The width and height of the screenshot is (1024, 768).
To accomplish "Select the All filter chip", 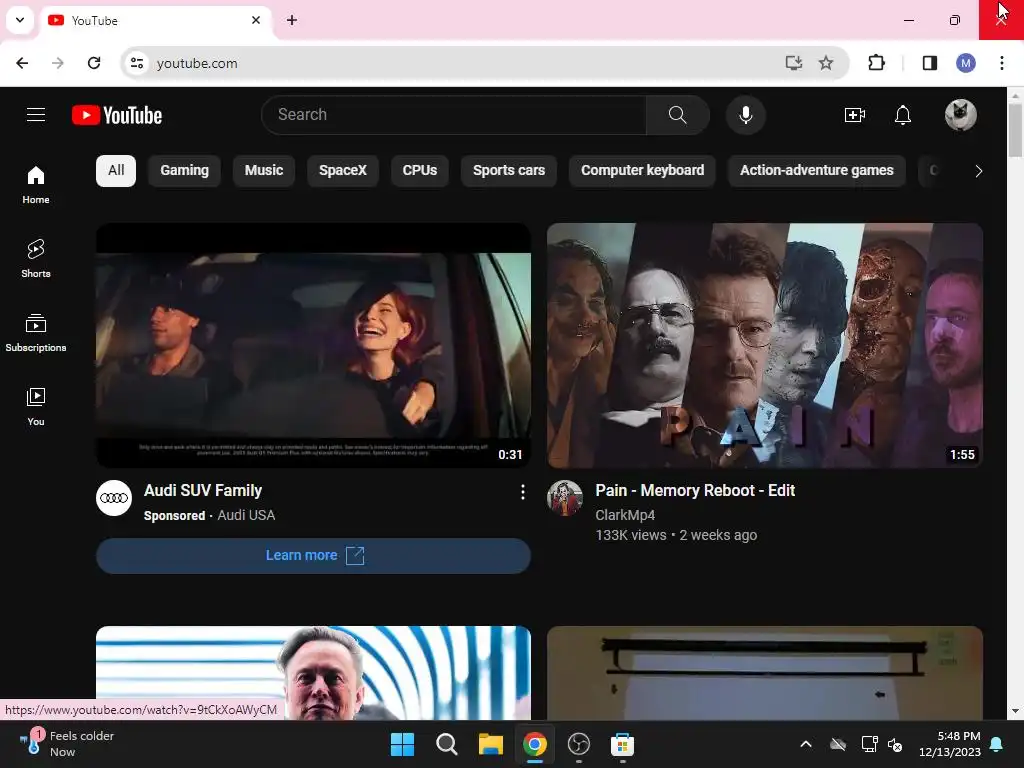I will (x=116, y=170).
